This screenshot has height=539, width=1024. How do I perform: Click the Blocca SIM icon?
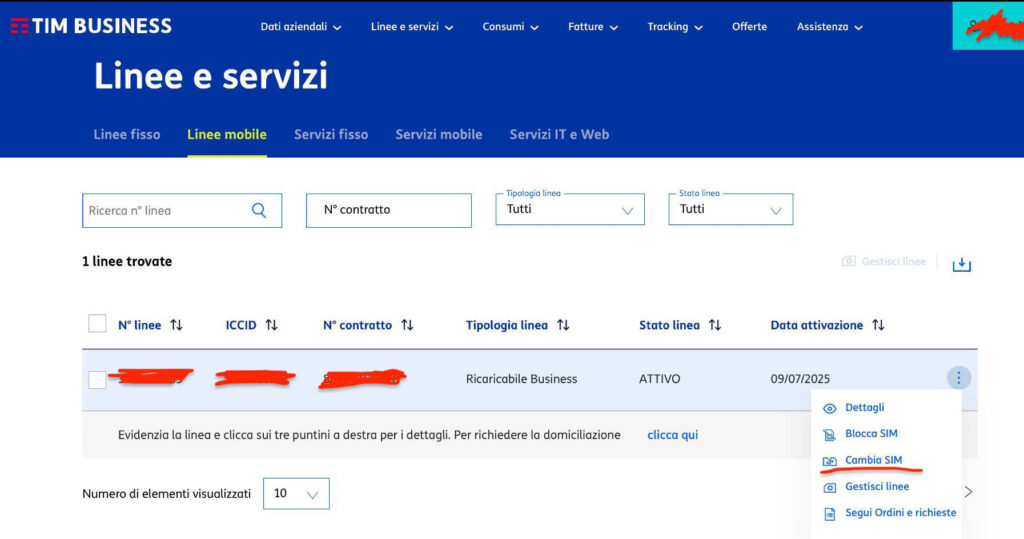tap(829, 434)
